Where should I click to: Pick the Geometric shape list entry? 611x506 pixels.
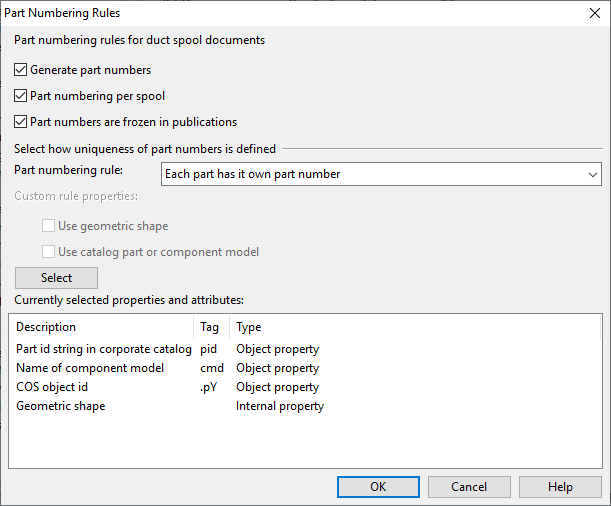(x=60, y=406)
